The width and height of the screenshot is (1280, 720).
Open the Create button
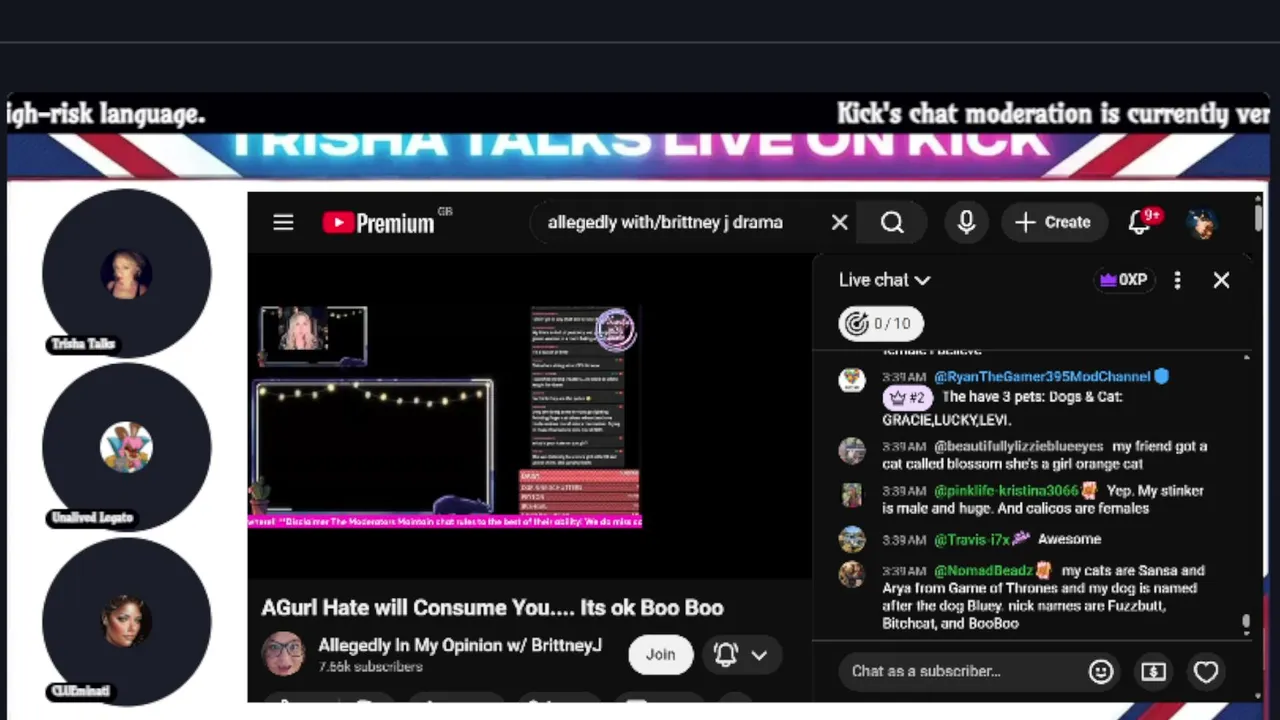coord(1052,222)
